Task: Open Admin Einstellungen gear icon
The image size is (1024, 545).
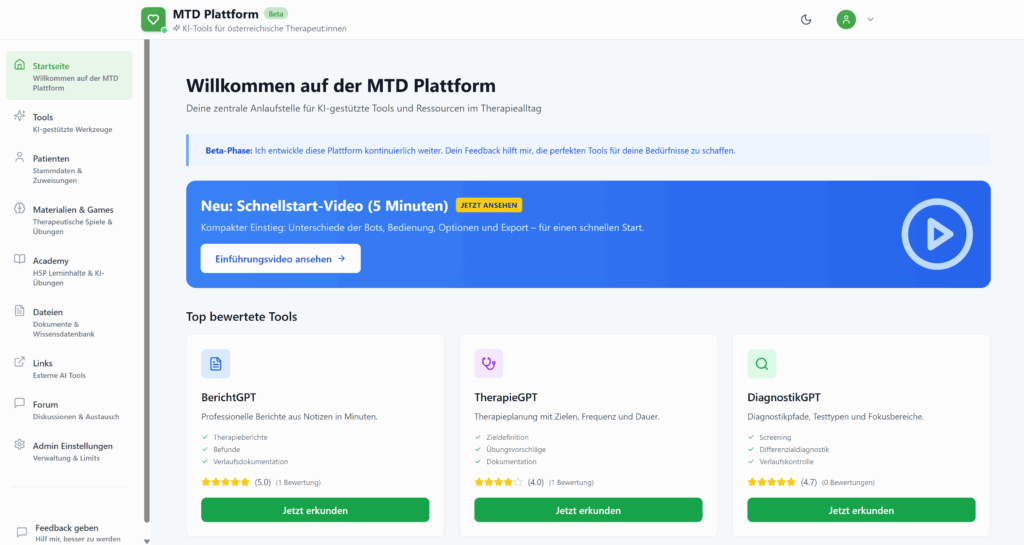Action: (x=20, y=445)
